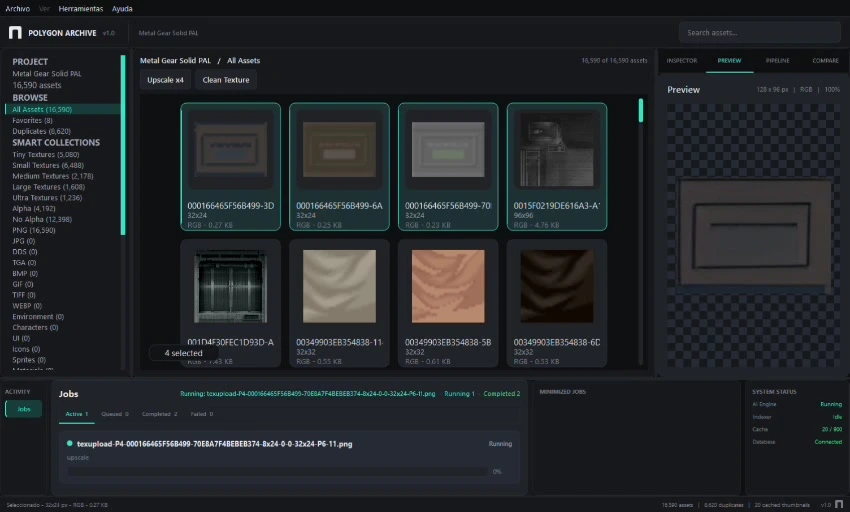Open the Archivo menu
850x512 pixels.
click(x=17, y=9)
